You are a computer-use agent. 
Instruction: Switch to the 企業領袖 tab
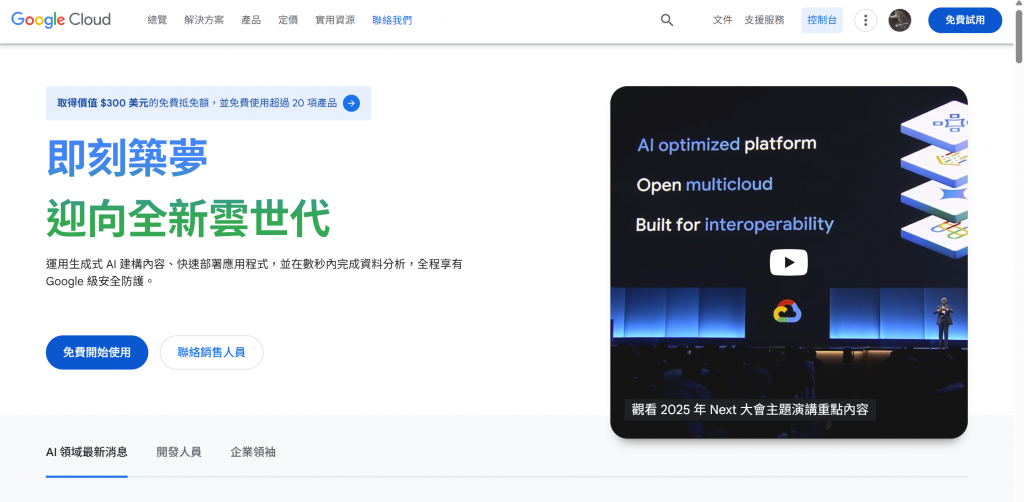pos(253,452)
